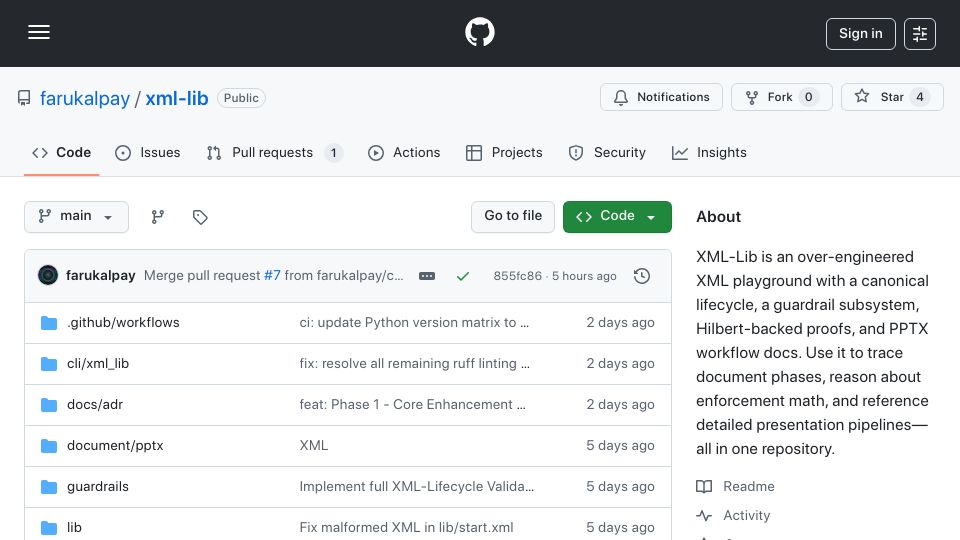Open the cli/xml_lib folder
The width and height of the screenshot is (960, 540).
98,364
